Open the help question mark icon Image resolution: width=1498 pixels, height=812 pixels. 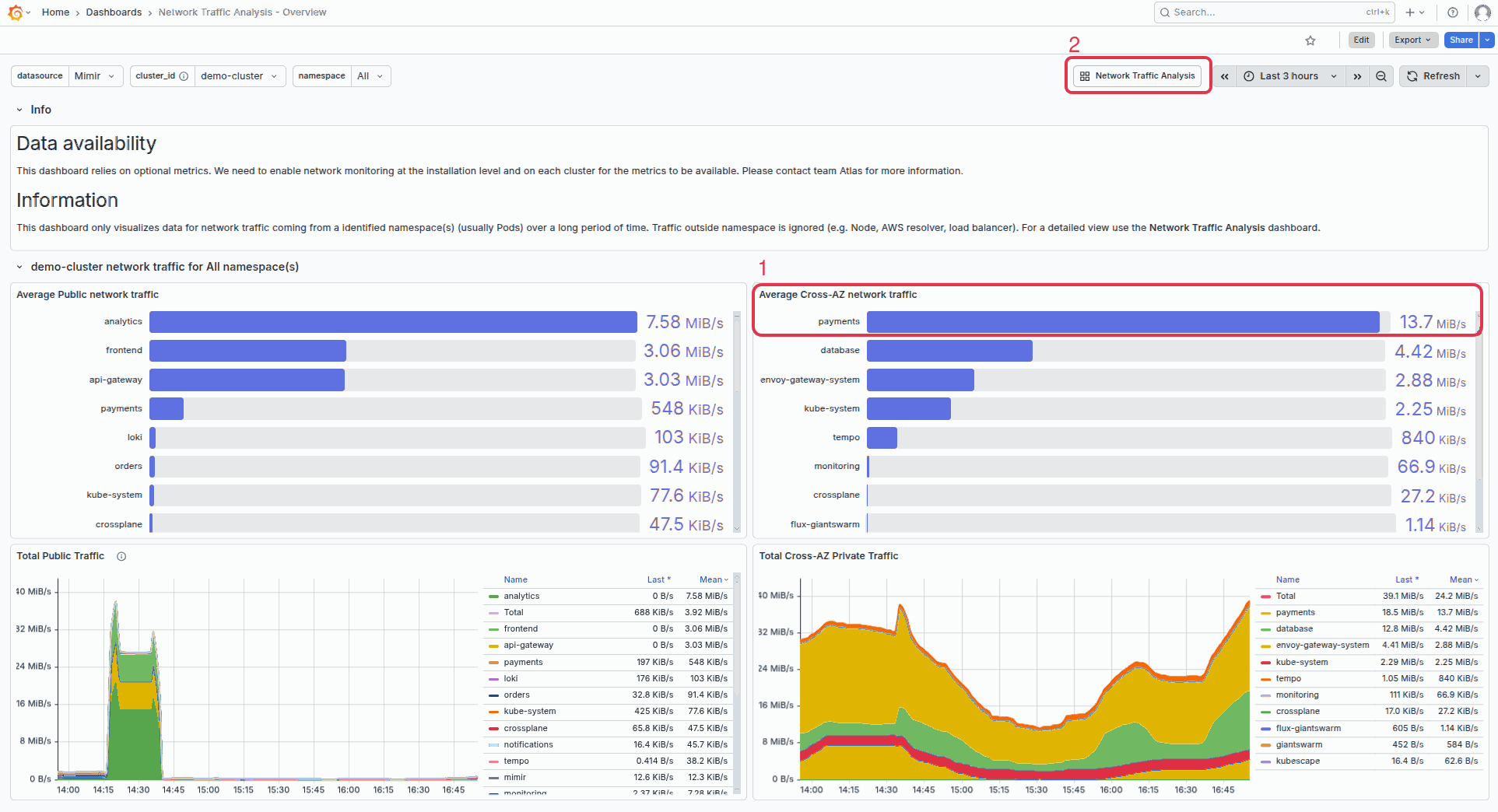[x=1452, y=12]
